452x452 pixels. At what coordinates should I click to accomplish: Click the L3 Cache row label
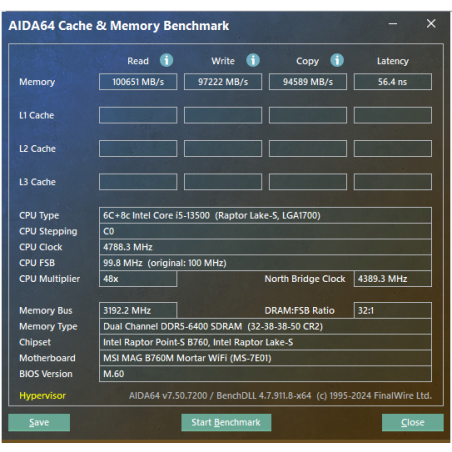(x=37, y=182)
